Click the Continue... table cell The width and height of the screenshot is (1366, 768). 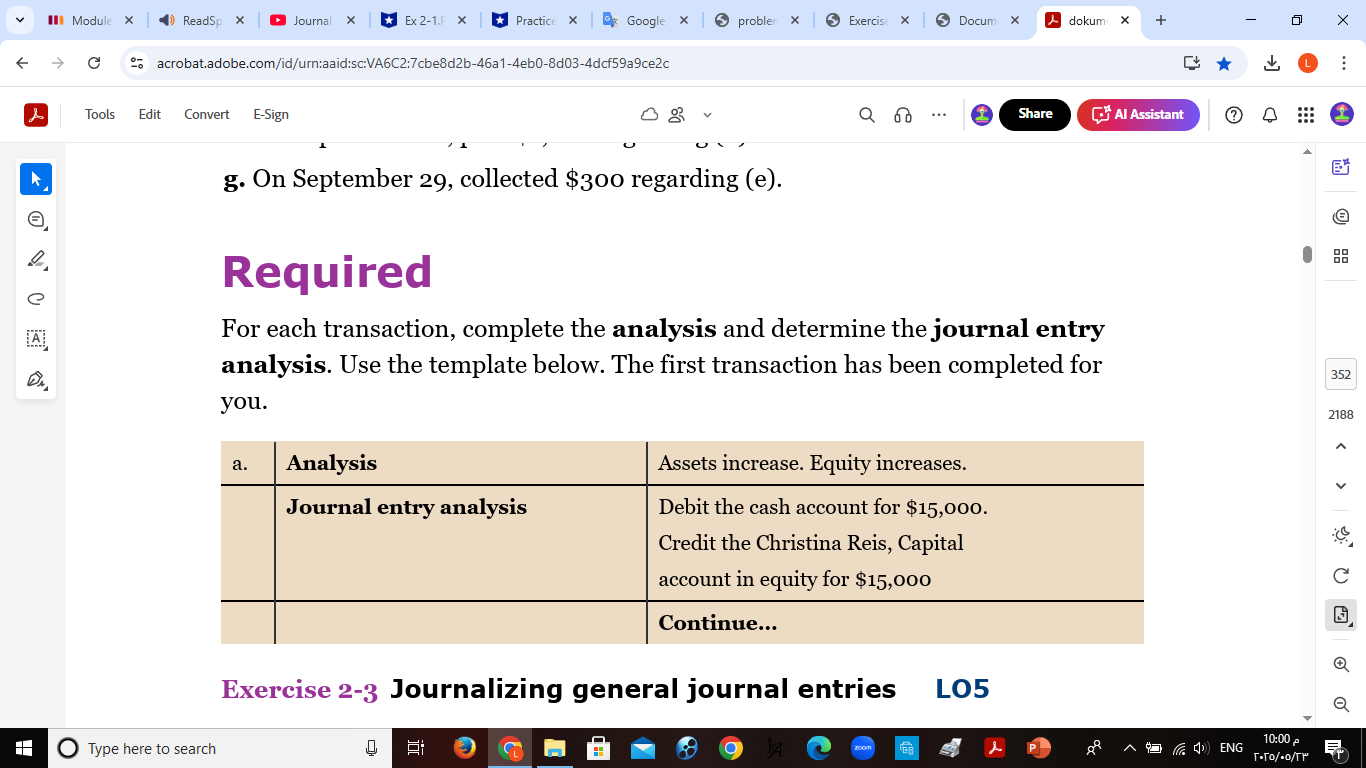point(895,623)
